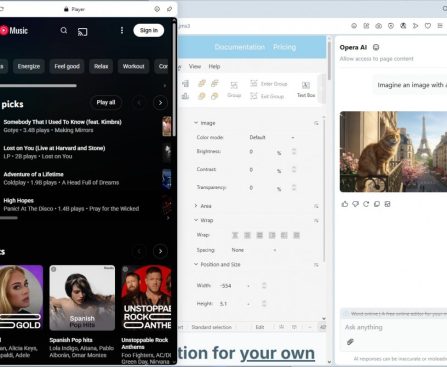Screen dimensions: 447x367
Task: Click the mood chips horizontal scrollbar
Action: (38, 86)
